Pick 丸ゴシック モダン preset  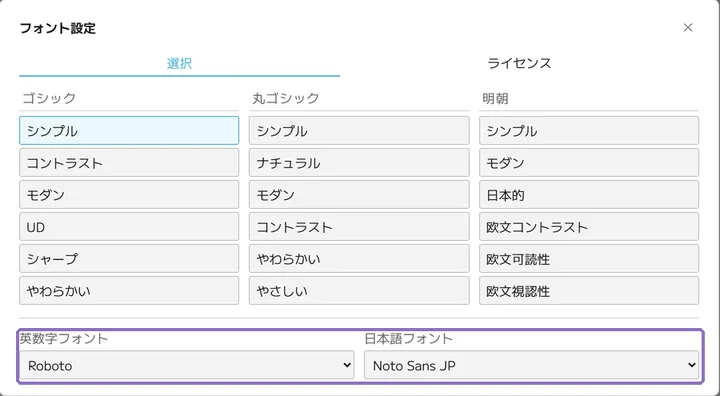pyautogui.click(x=359, y=195)
